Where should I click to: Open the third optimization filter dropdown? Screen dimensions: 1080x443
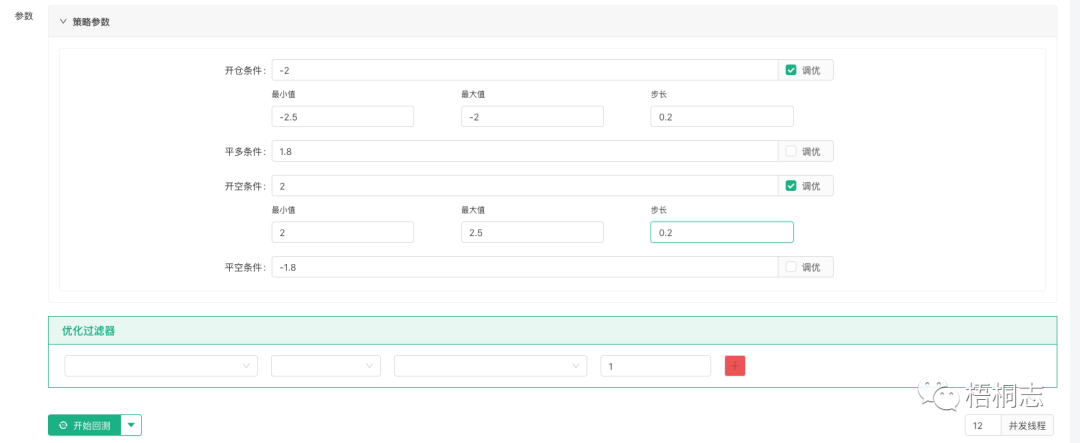pyautogui.click(x=490, y=366)
